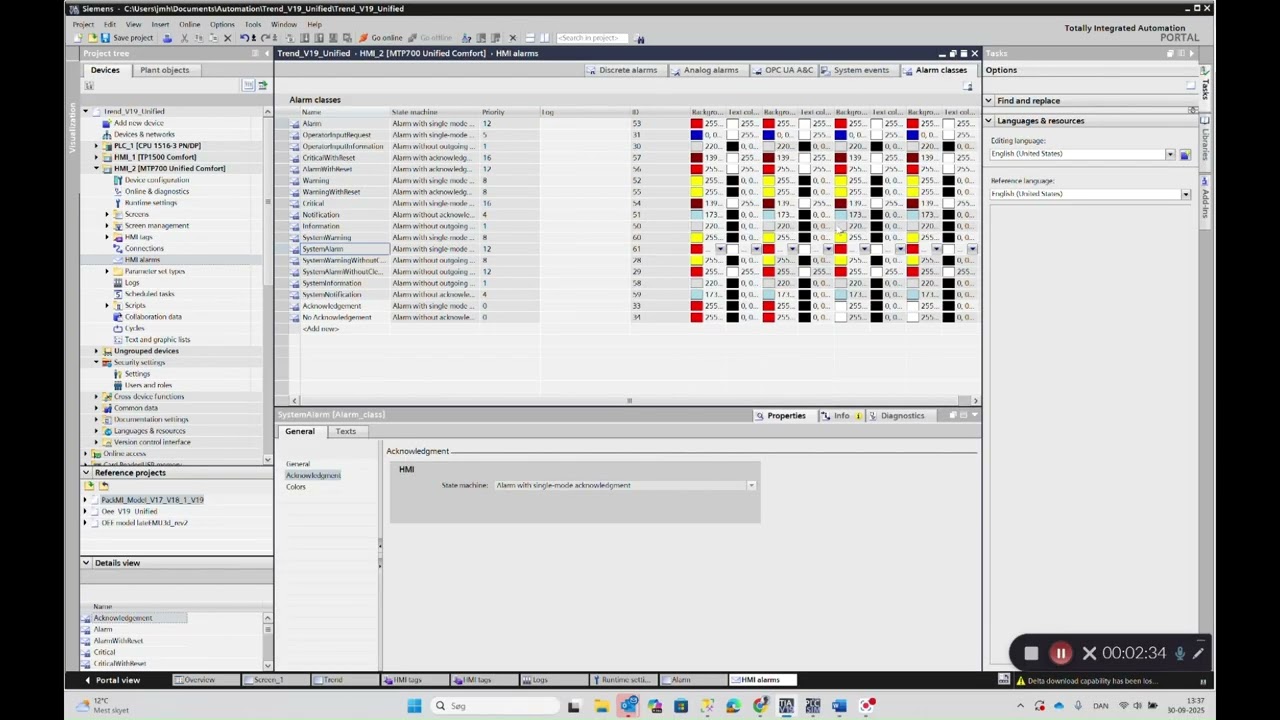
Task: Click the yellow background color swatch of the Warning row
Action: coord(696,180)
